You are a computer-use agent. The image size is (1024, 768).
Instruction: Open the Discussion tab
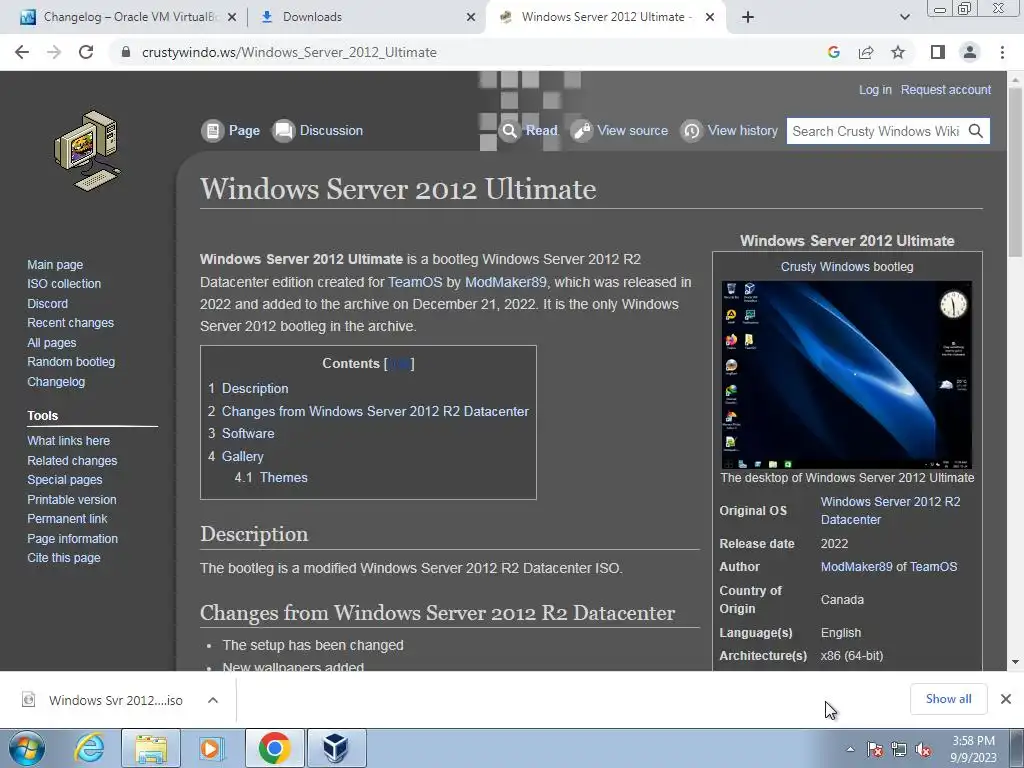point(318,131)
